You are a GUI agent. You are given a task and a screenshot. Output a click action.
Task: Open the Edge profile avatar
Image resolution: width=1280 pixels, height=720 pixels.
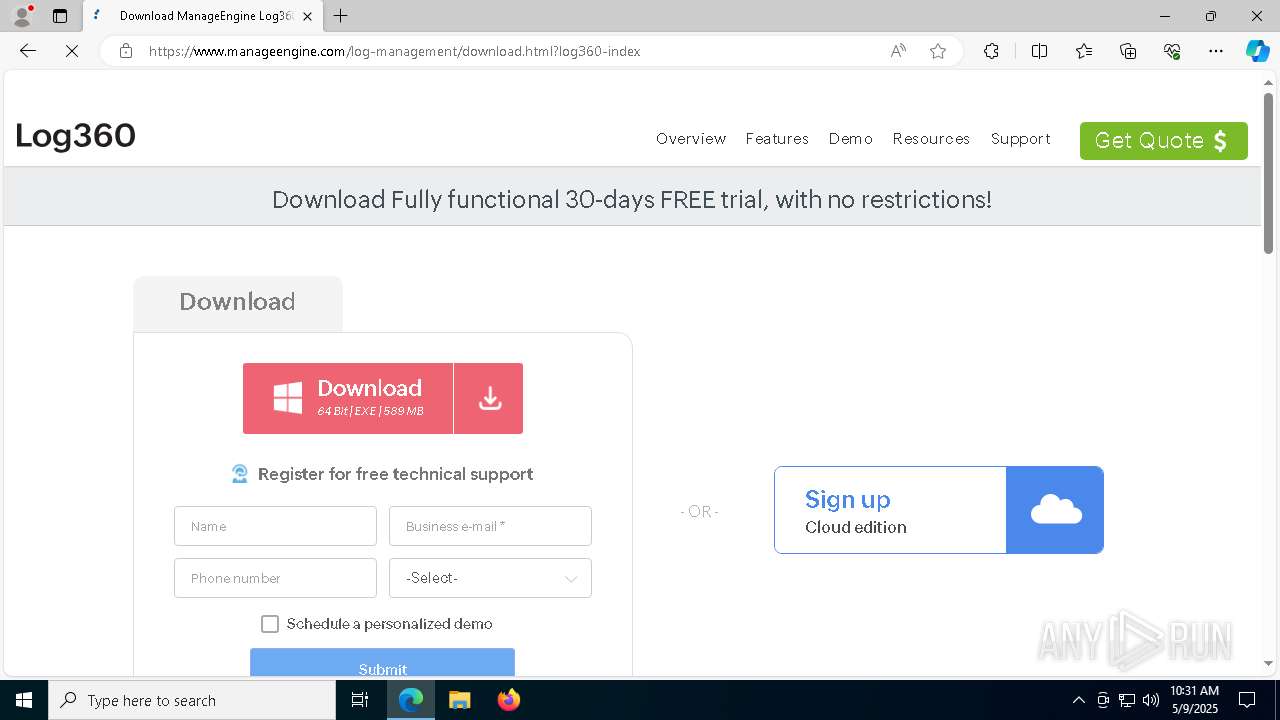pos(21,16)
